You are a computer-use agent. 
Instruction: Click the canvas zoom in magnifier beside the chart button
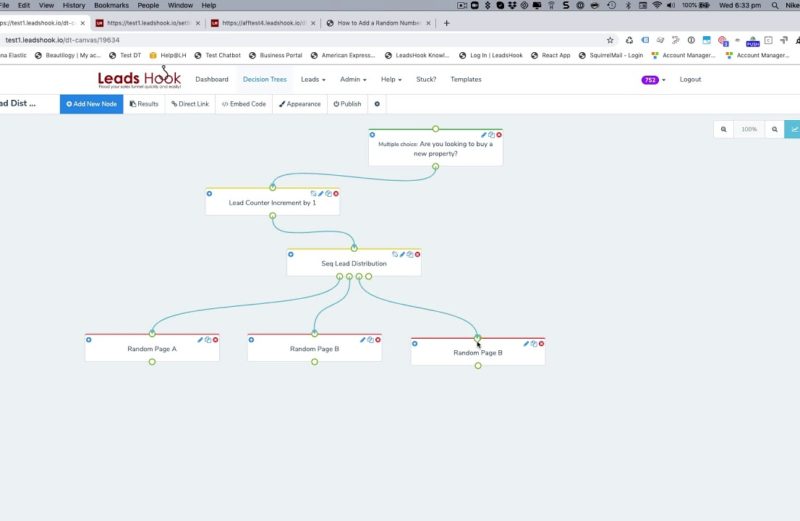[774, 129]
